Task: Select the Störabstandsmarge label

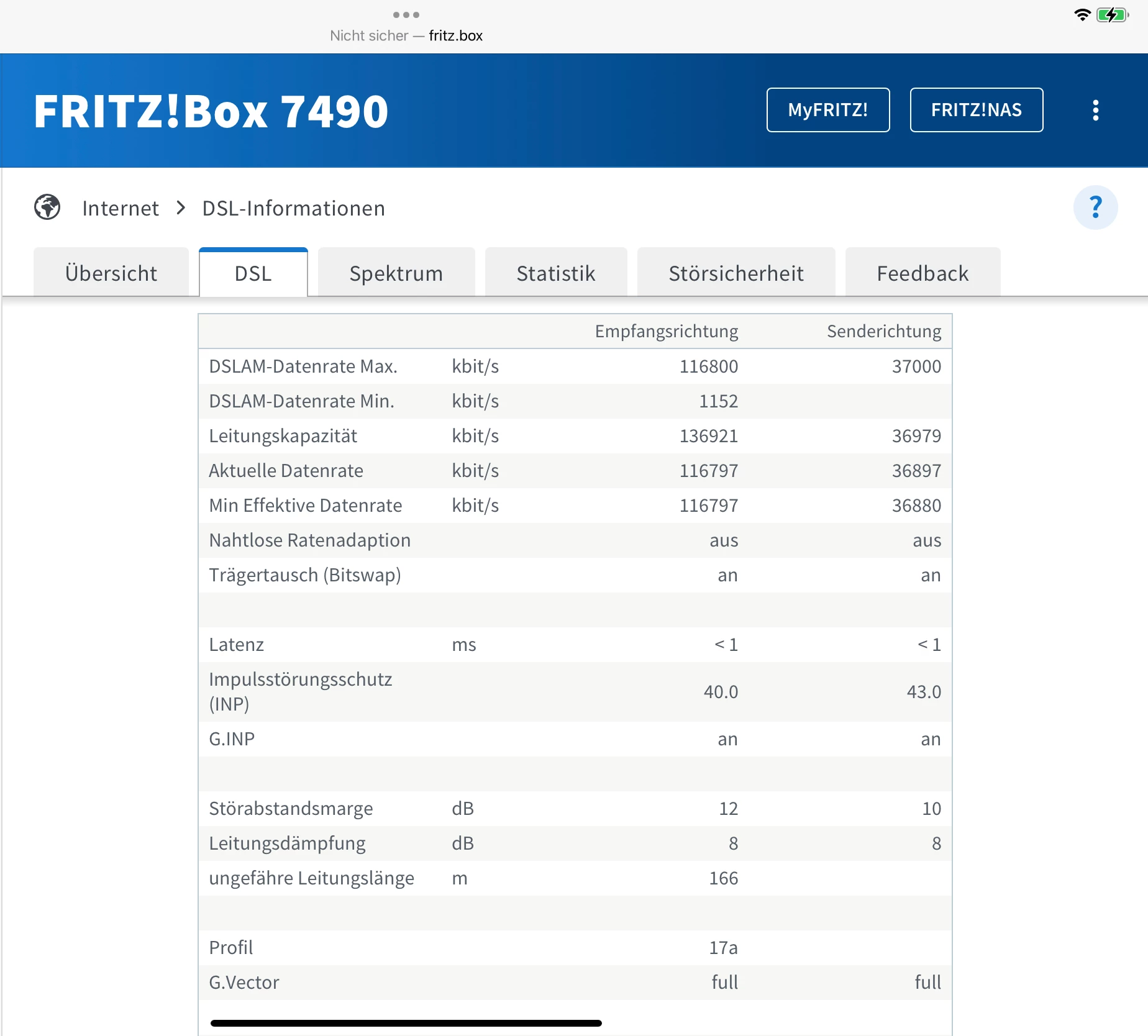Action: [x=291, y=808]
